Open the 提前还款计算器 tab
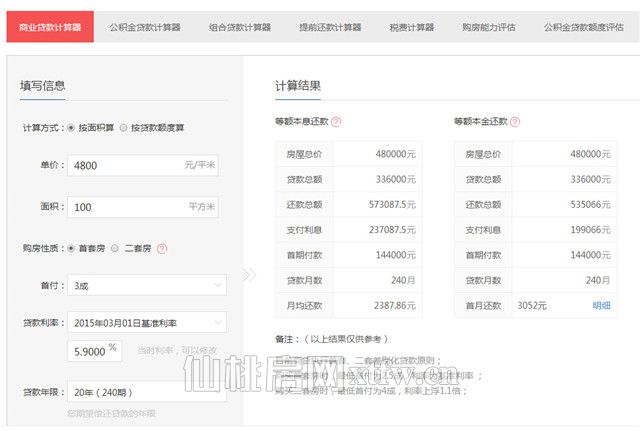 tap(330, 27)
